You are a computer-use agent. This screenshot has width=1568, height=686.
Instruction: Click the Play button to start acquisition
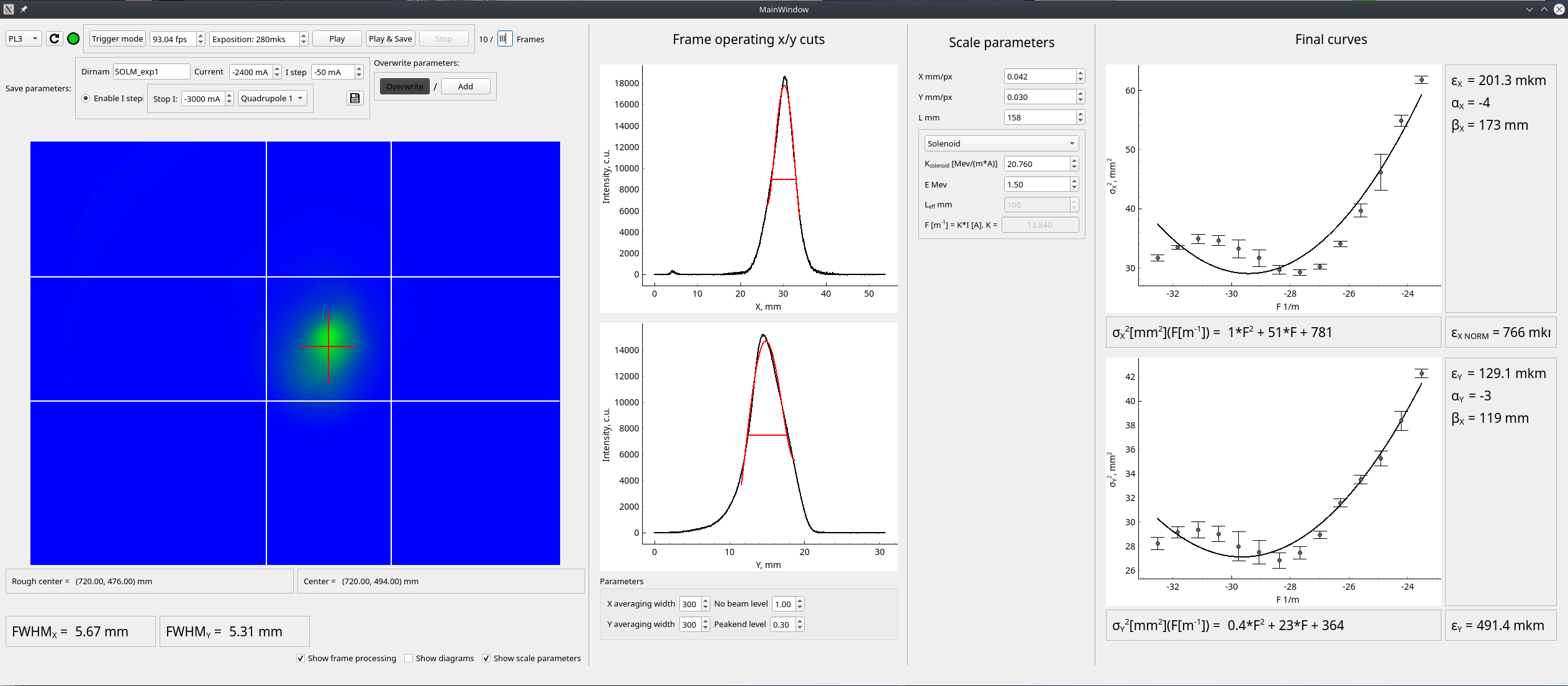(336, 39)
